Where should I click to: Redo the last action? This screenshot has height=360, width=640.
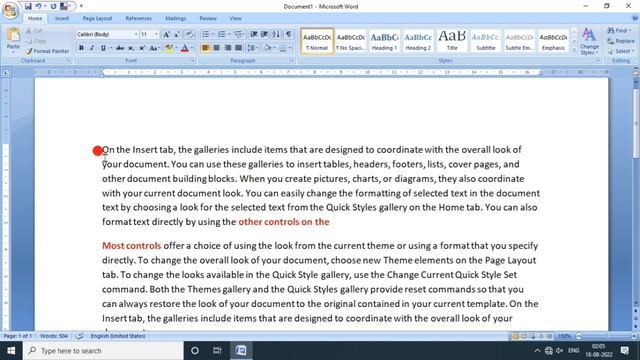[x=53, y=6]
